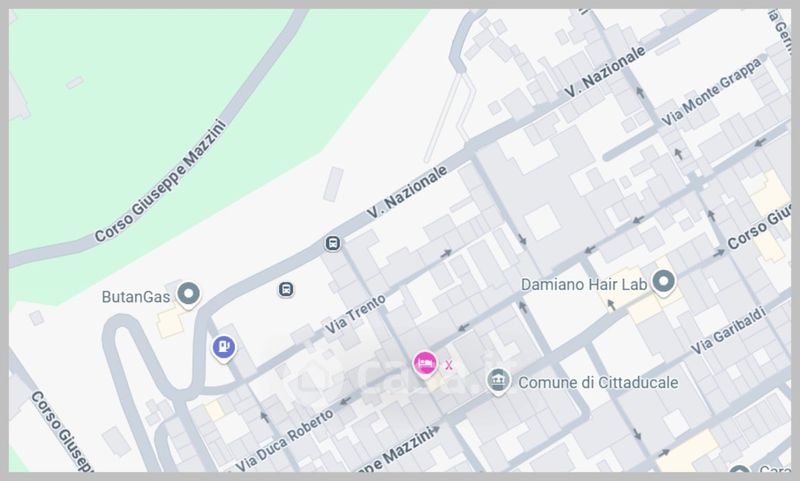Click the Comune di Cittaducale label
Viewport: 800px width, 481px height.
(598, 383)
